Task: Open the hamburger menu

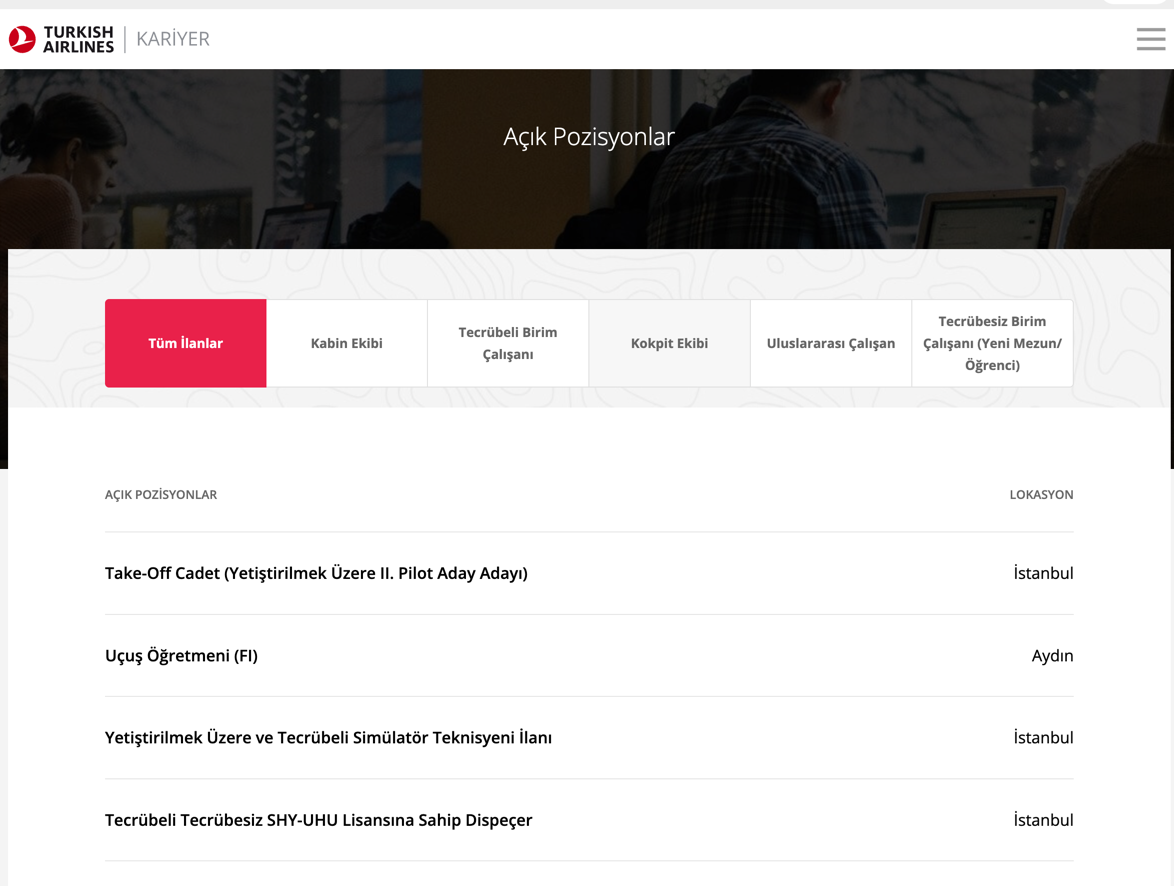Action: tap(1150, 39)
